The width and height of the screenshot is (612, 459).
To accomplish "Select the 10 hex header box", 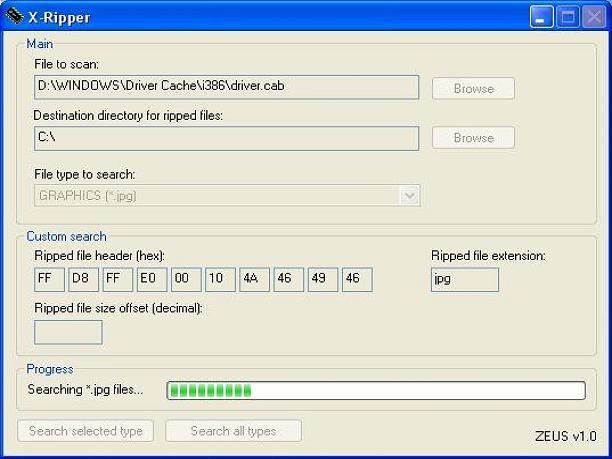I will (x=221, y=279).
